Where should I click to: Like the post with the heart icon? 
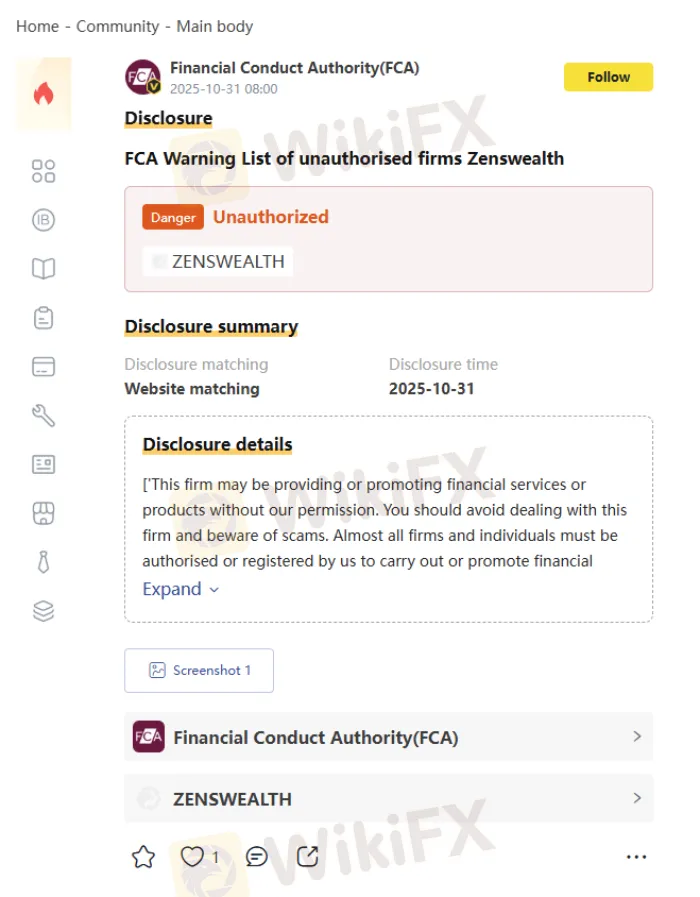tap(193, 857)
